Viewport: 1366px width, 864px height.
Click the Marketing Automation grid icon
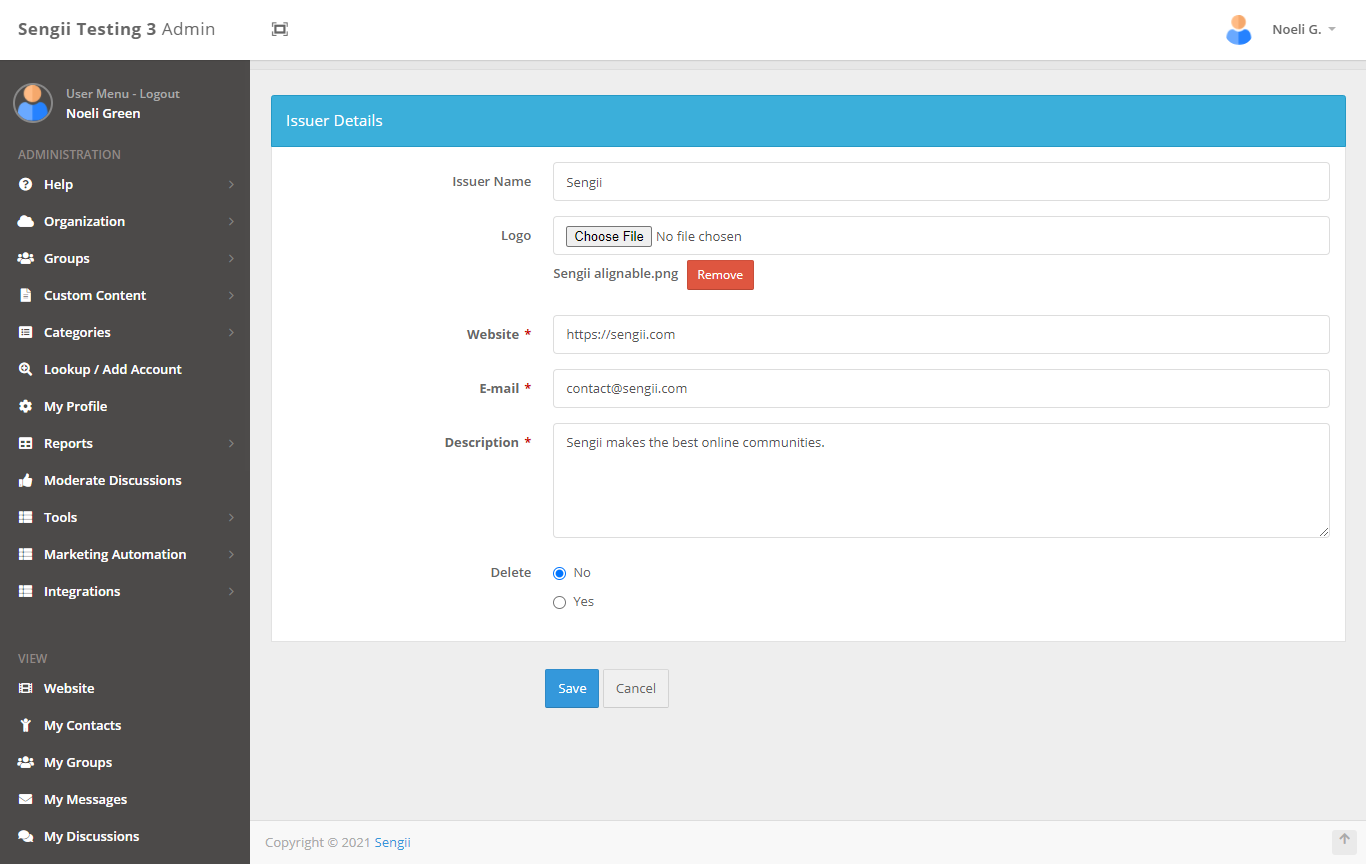pos(26,554)
